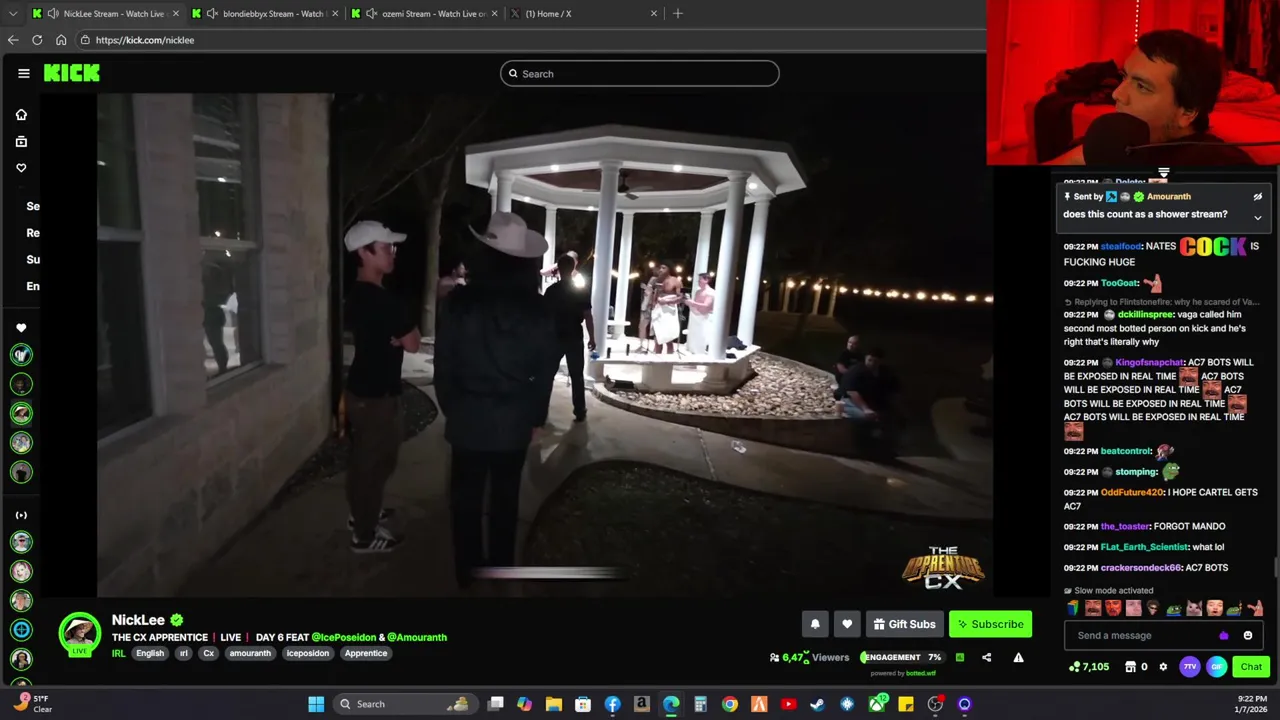Click the purple Kicks gift icon in chat input
Screen dimensions: 1280x720
click(1224, 635)
